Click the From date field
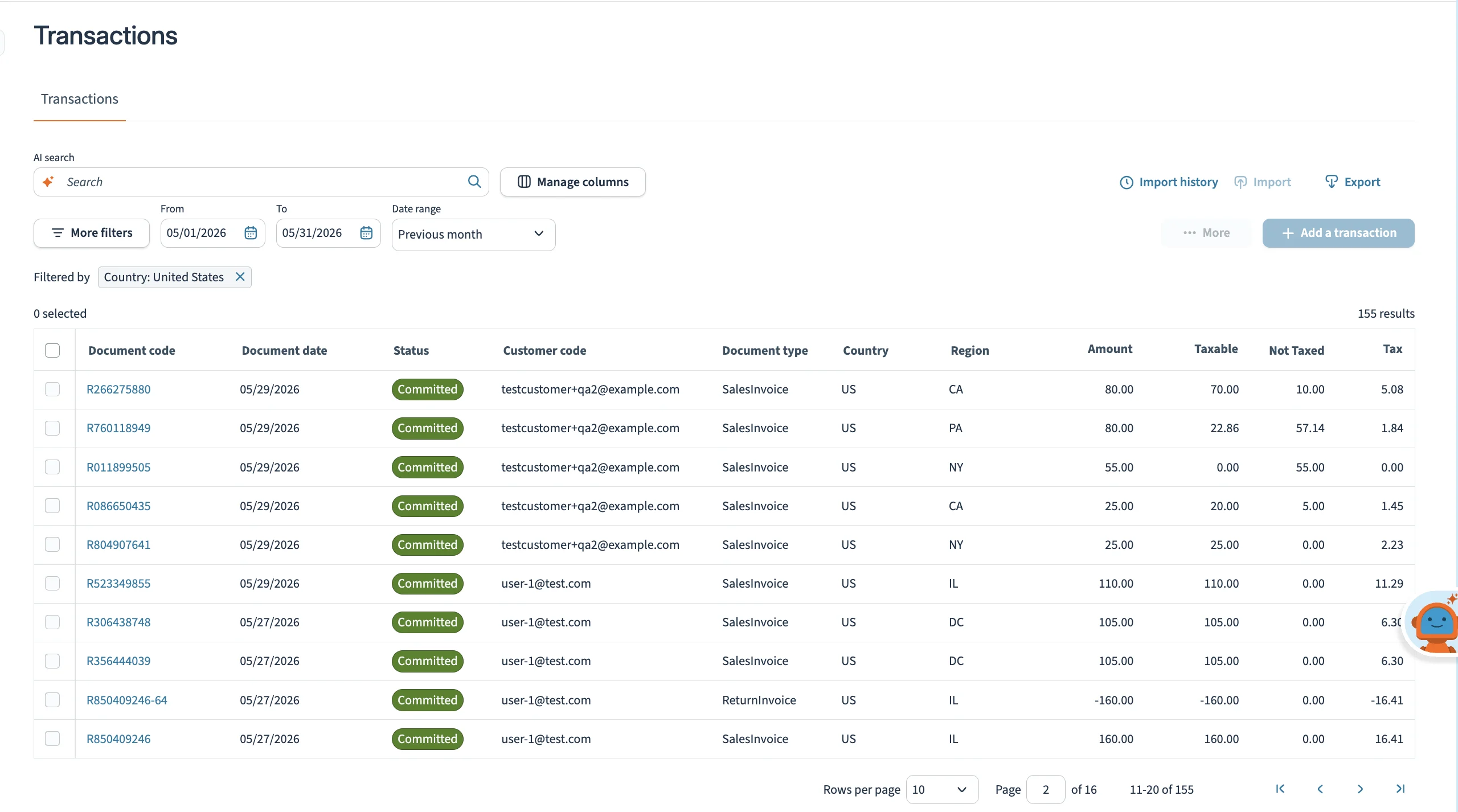The width and height of the screenshot is (1458, 812). pos(212,233)
